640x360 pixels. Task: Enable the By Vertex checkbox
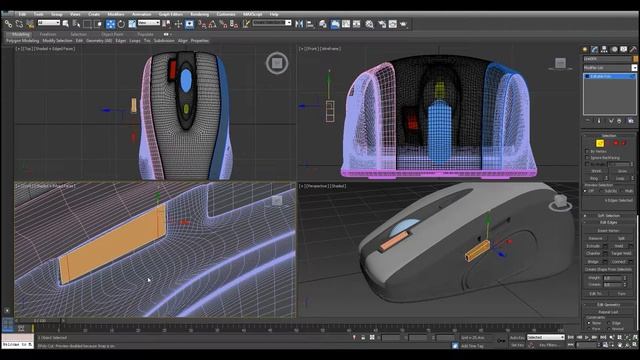(587, 151)
